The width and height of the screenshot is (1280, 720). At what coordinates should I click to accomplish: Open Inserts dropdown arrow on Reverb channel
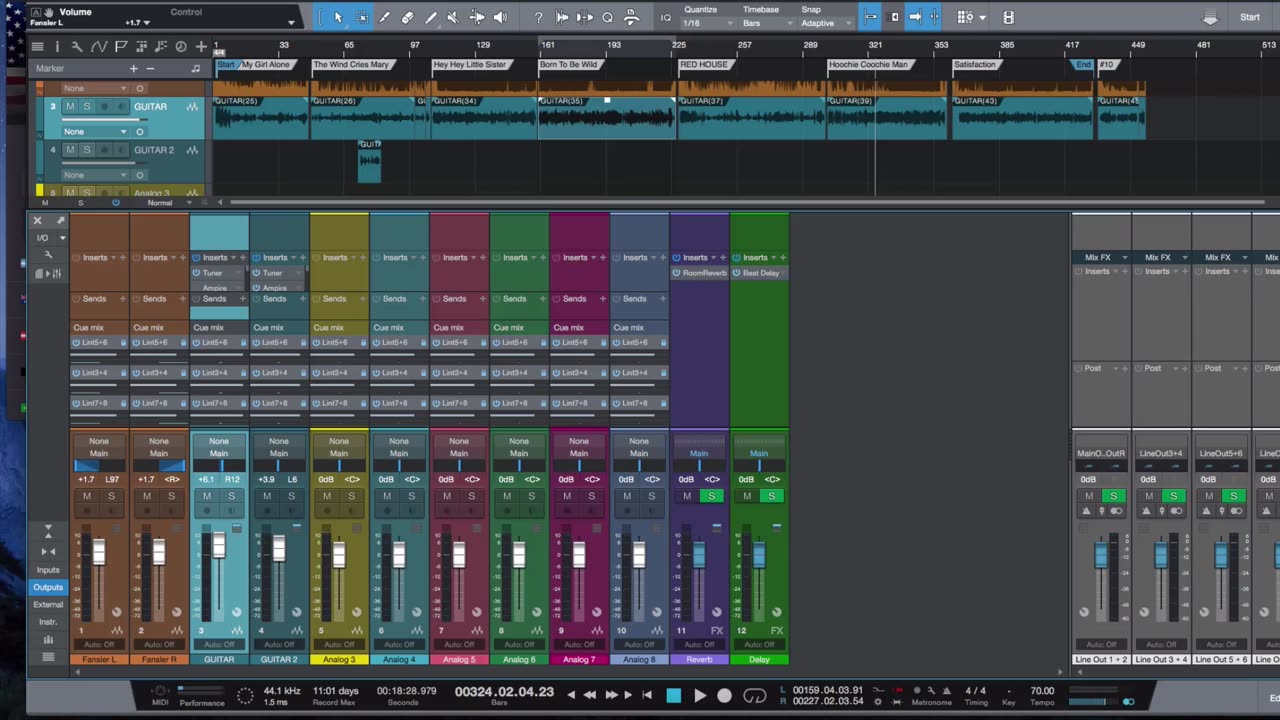pyautogui.click(x=715, y=257)
